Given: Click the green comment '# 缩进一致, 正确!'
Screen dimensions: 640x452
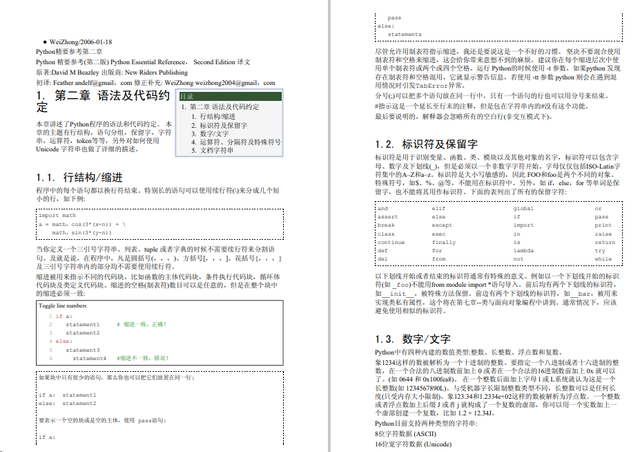Looking at the screenshot, I should (142, 324).
